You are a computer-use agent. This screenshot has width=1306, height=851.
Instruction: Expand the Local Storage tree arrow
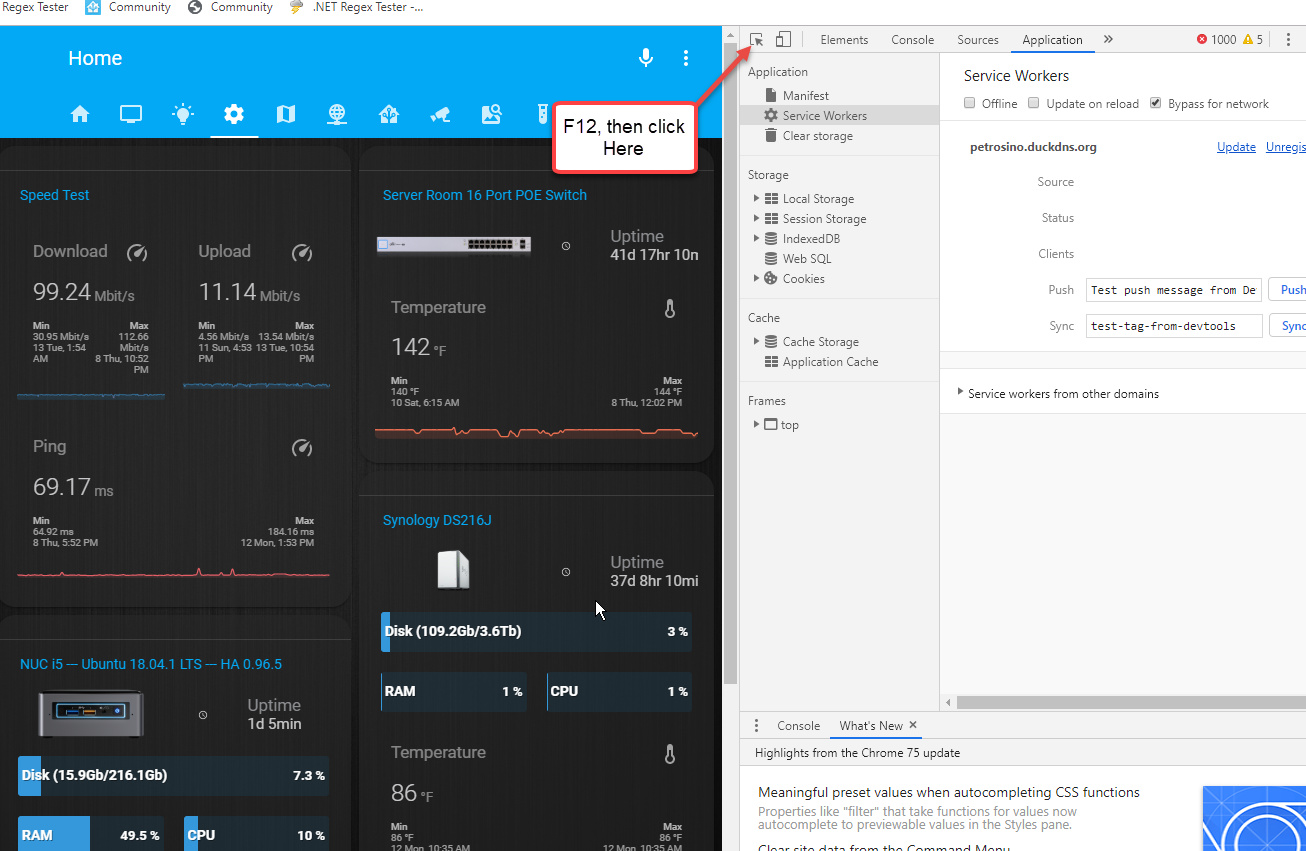click(757, 199)
